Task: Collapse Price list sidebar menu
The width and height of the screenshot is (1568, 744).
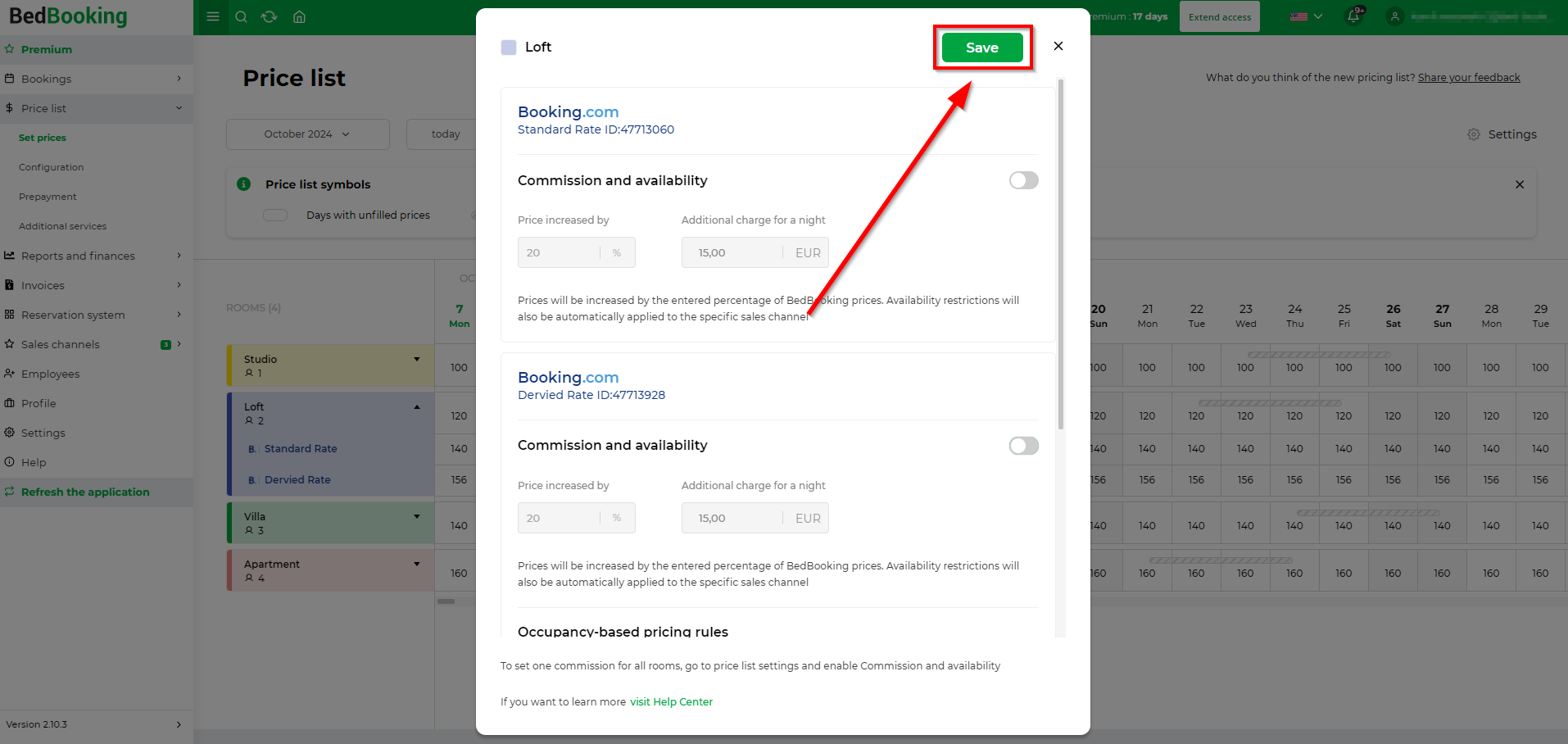Action: 97,108
